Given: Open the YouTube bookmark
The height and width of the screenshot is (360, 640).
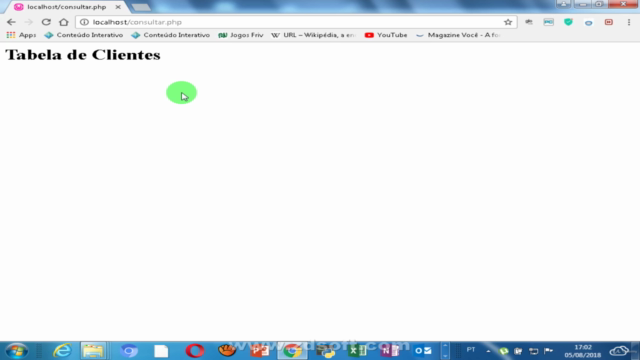Looking at the screenshot, I should click(x=386, y=35).
